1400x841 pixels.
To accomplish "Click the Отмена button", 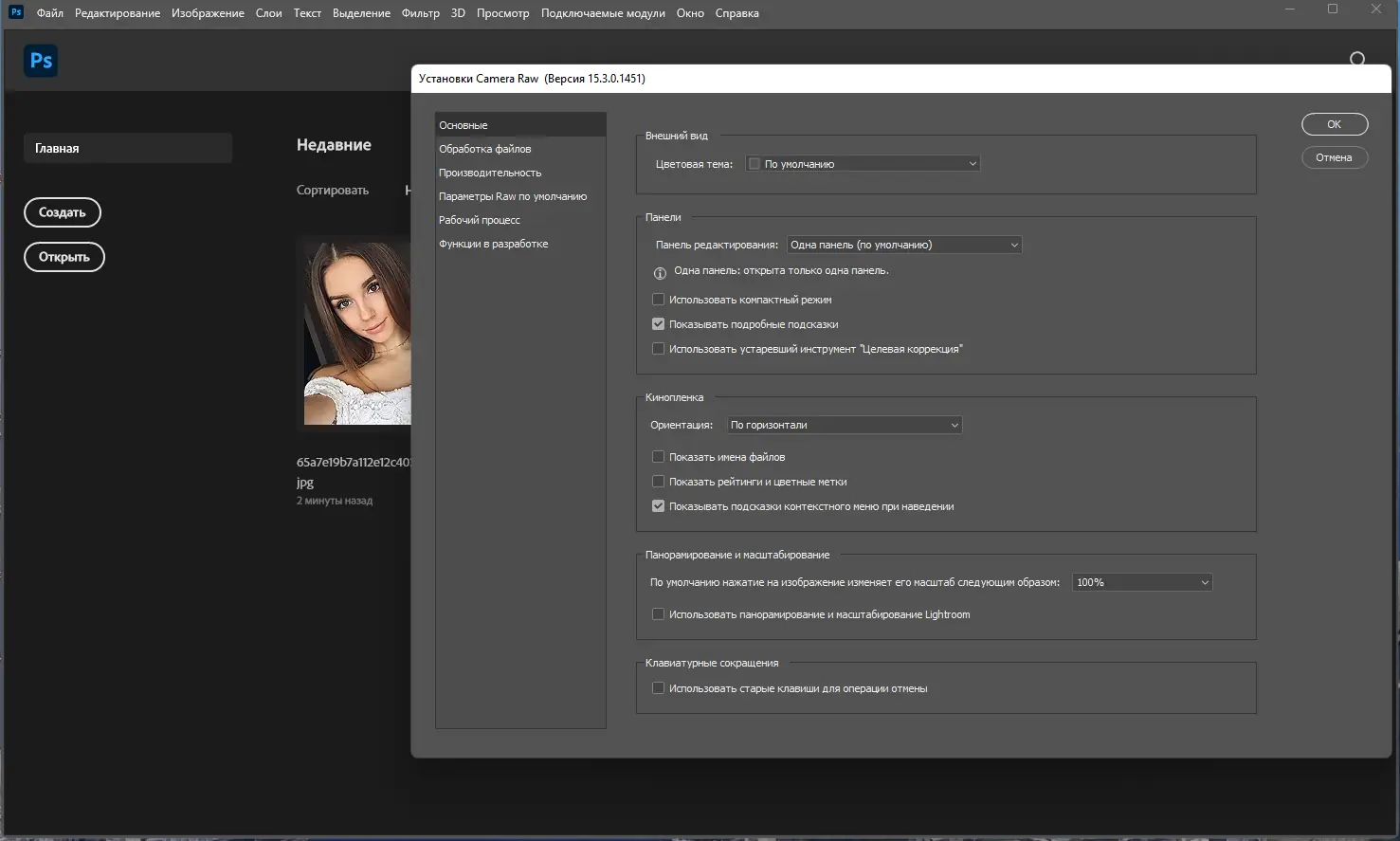I will tap(1335, 157).
